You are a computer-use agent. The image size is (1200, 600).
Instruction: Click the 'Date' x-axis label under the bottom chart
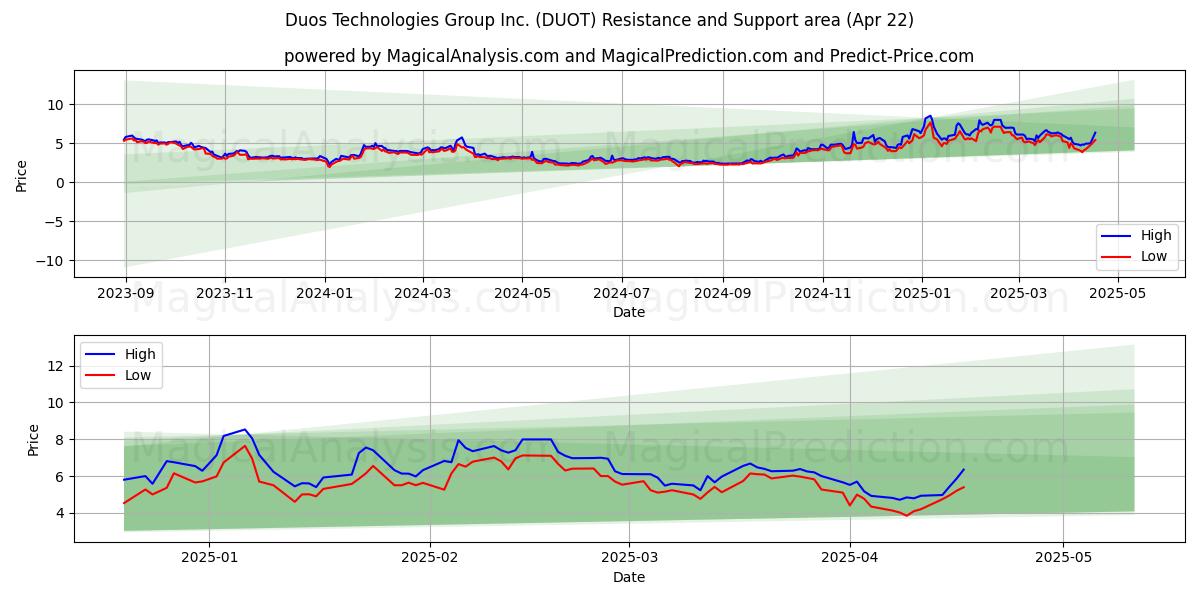(x=629, y=577)
